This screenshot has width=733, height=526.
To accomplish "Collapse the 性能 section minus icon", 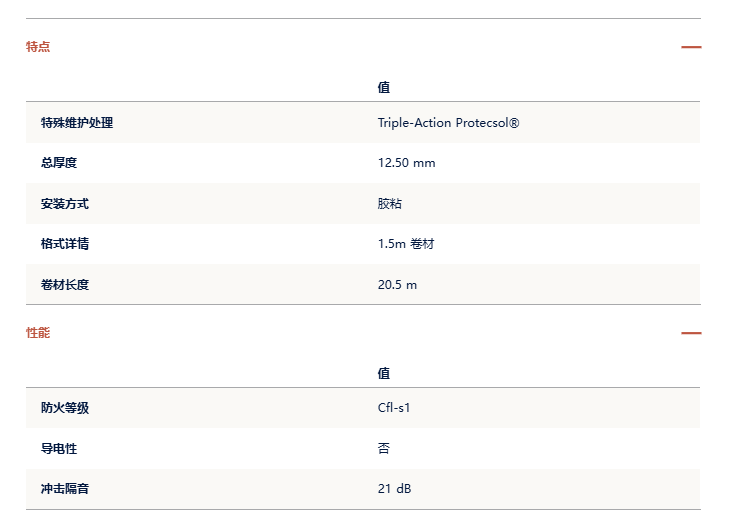I will [x=691, y=333].
